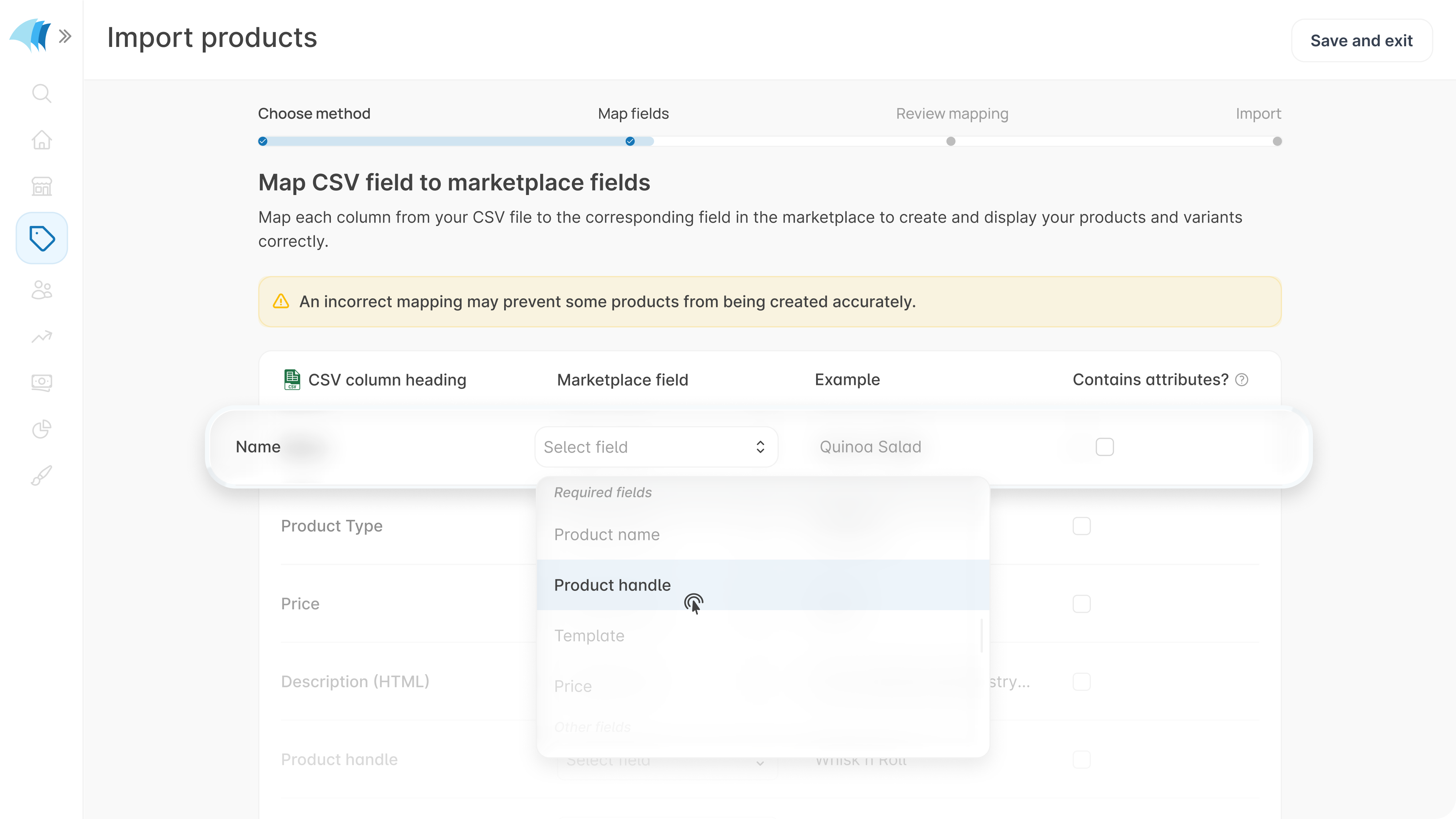Viewport: 1456px width, 819px height.
Task: Open the Select field dropdown for Name
Action: tap(656, 447)
